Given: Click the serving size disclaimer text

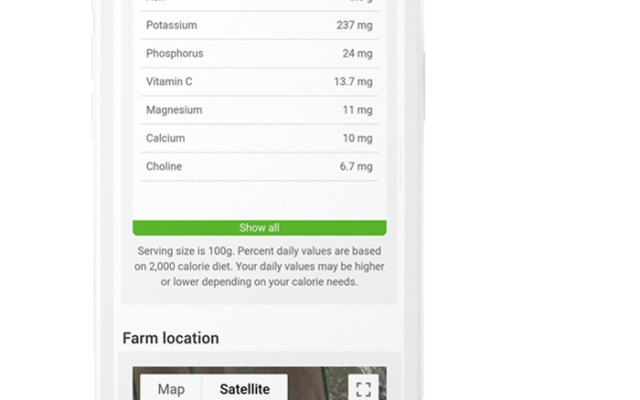Looking at the screenshot, I should (259, 266).
